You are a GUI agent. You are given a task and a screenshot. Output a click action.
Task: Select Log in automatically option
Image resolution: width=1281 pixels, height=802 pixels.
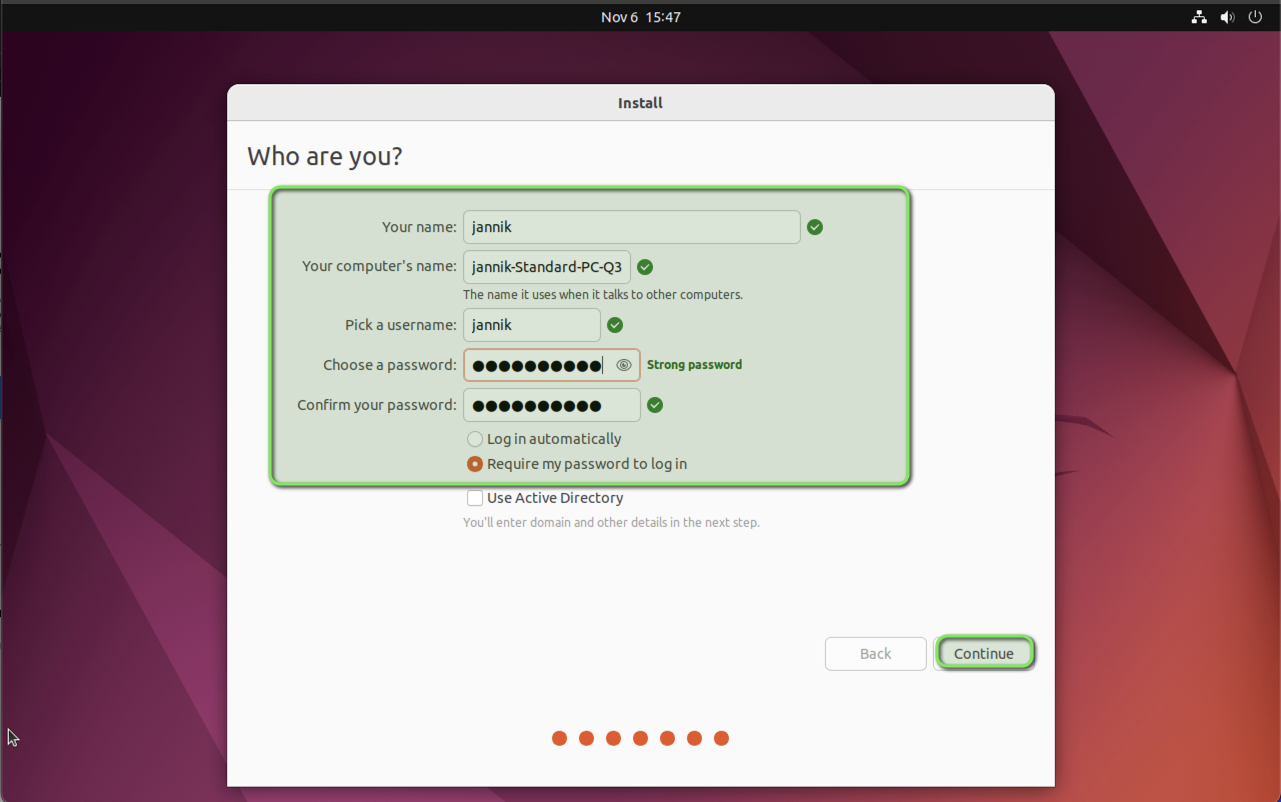click(475, 439)
